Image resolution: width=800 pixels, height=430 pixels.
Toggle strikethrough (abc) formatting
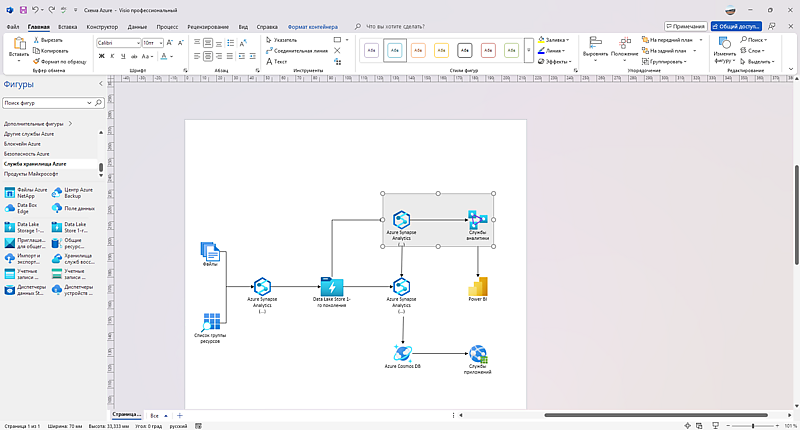click(134, 56)
